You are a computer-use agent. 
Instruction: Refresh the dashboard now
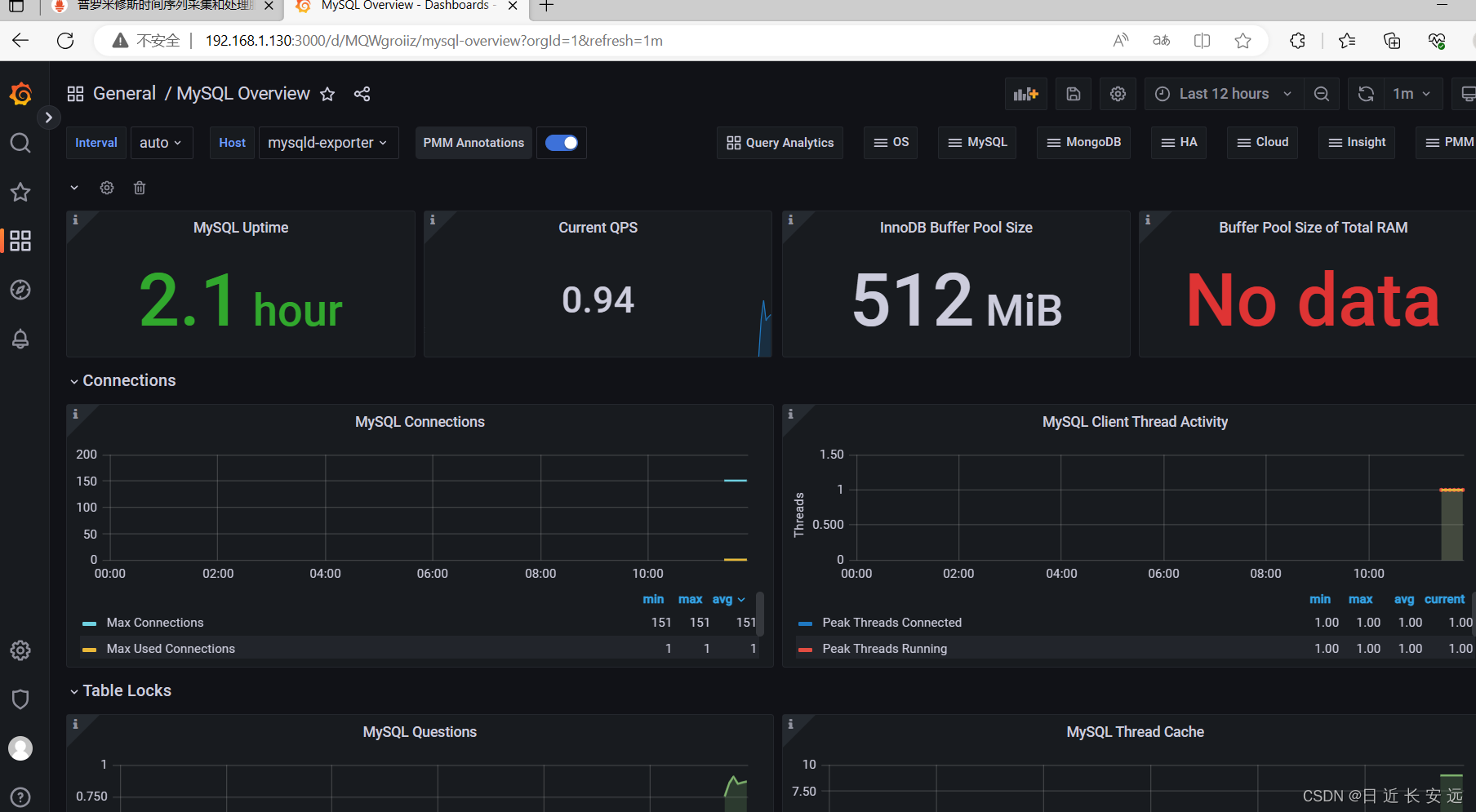point(1366,94)
